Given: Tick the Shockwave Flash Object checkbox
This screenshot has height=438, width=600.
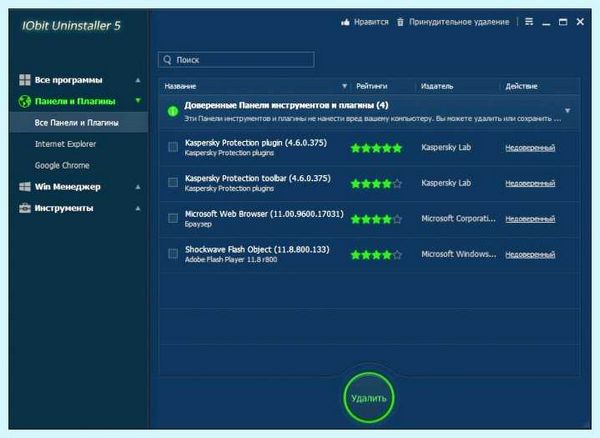Looking at the screenshot, I should pyautogui.click(x=173, y=254).
